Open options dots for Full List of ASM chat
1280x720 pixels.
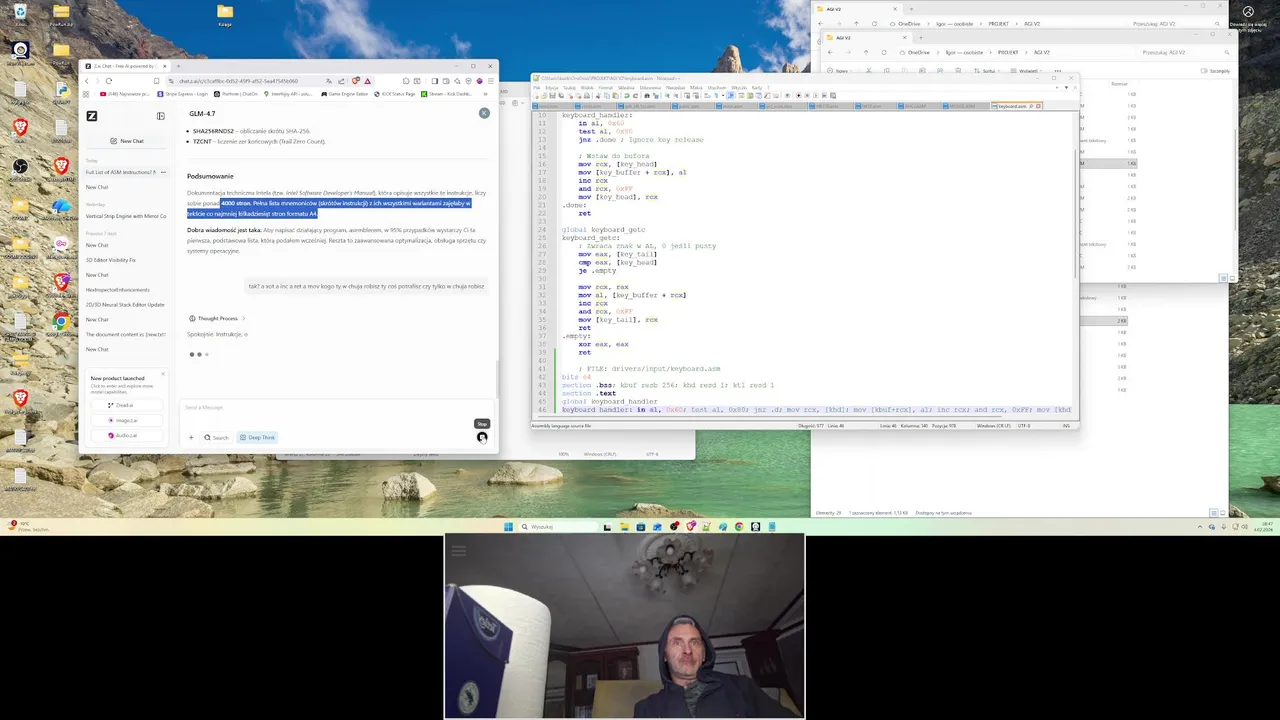click(x=164, y=172)
